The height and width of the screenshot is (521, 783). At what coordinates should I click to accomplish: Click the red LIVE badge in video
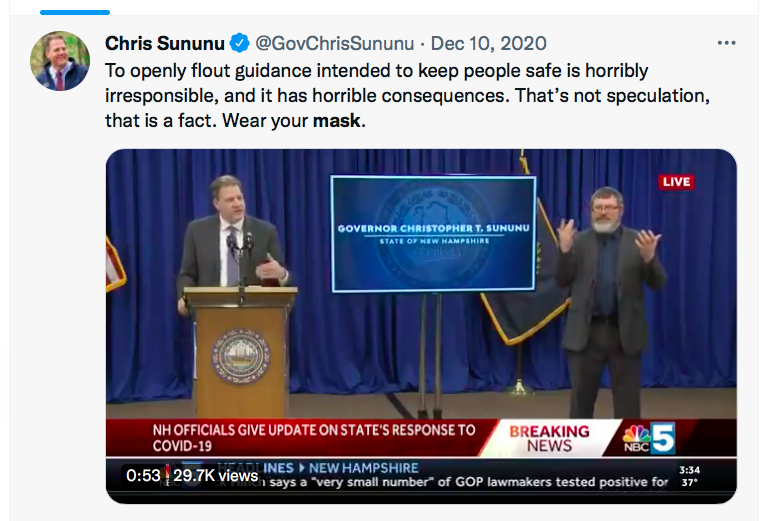pyautogui.click(x=676, y=182)
